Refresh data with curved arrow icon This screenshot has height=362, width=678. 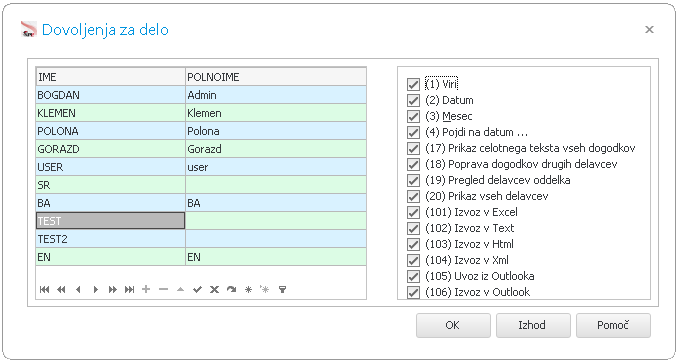(231, 290)
